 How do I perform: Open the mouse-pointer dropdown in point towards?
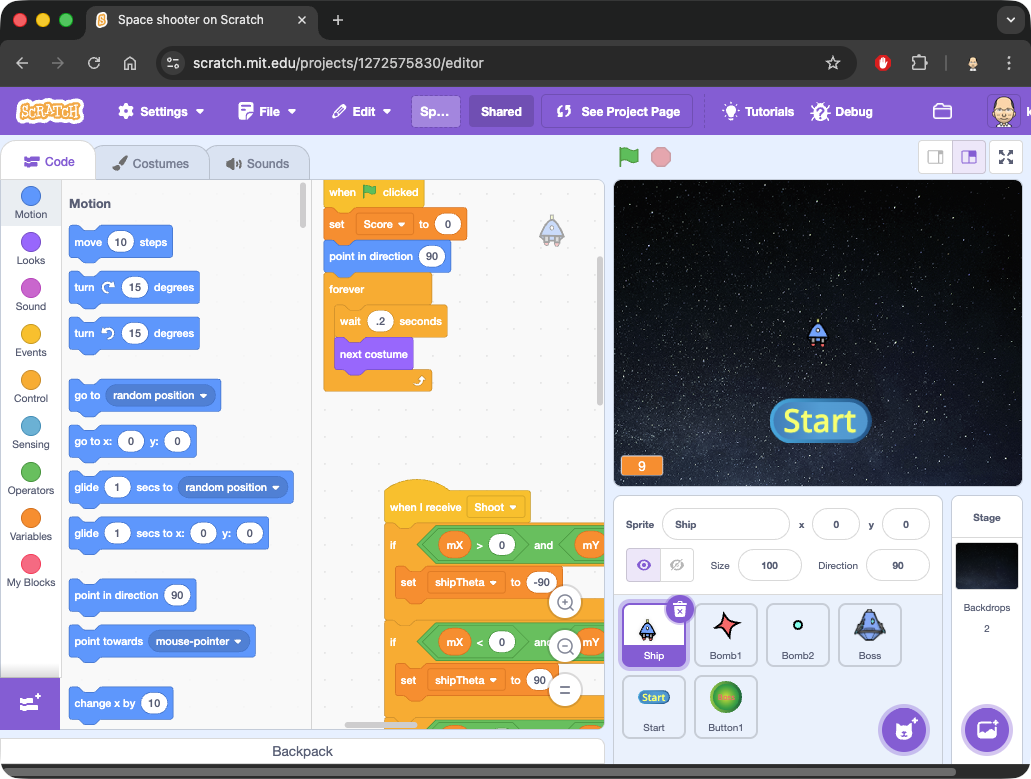(197, 641)
